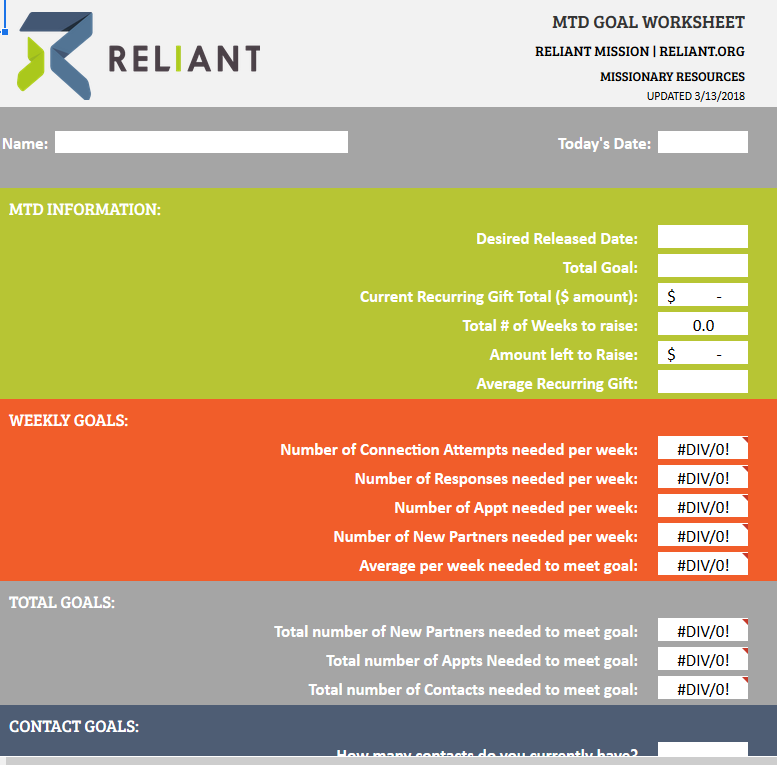The width and height of the screenshot is (777, 765).
Task: Click the Responses needed per week result cell
Action: tap(702, 478)
